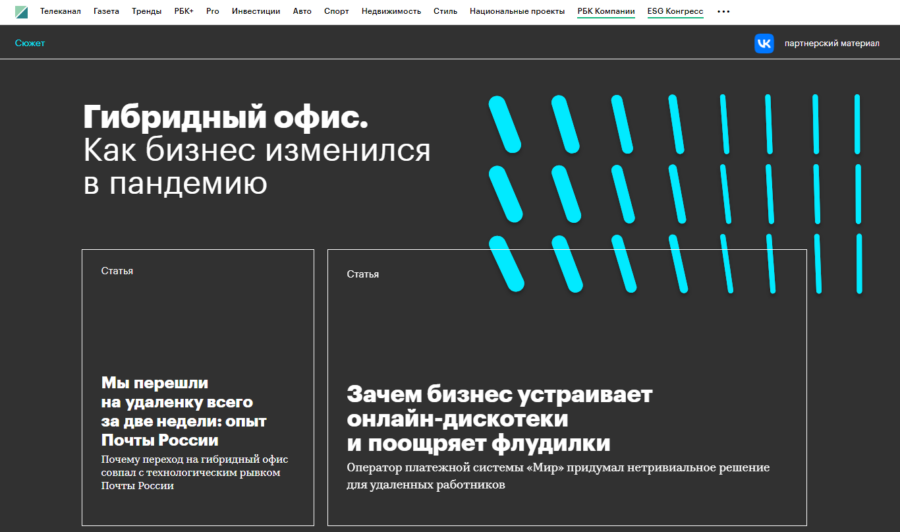Click the VK logo icon
This screenshot has width=900, height=532.
click(764, 44)
